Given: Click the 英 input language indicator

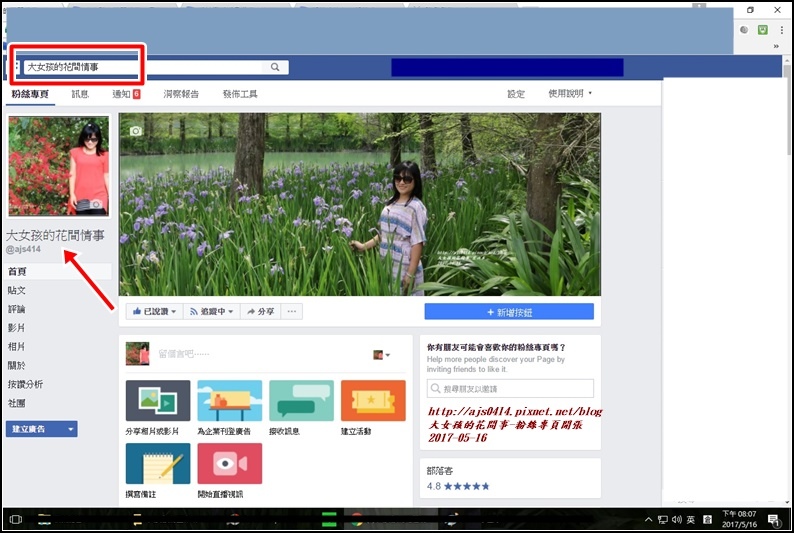Looking at the screenshot, I should 691,519.
